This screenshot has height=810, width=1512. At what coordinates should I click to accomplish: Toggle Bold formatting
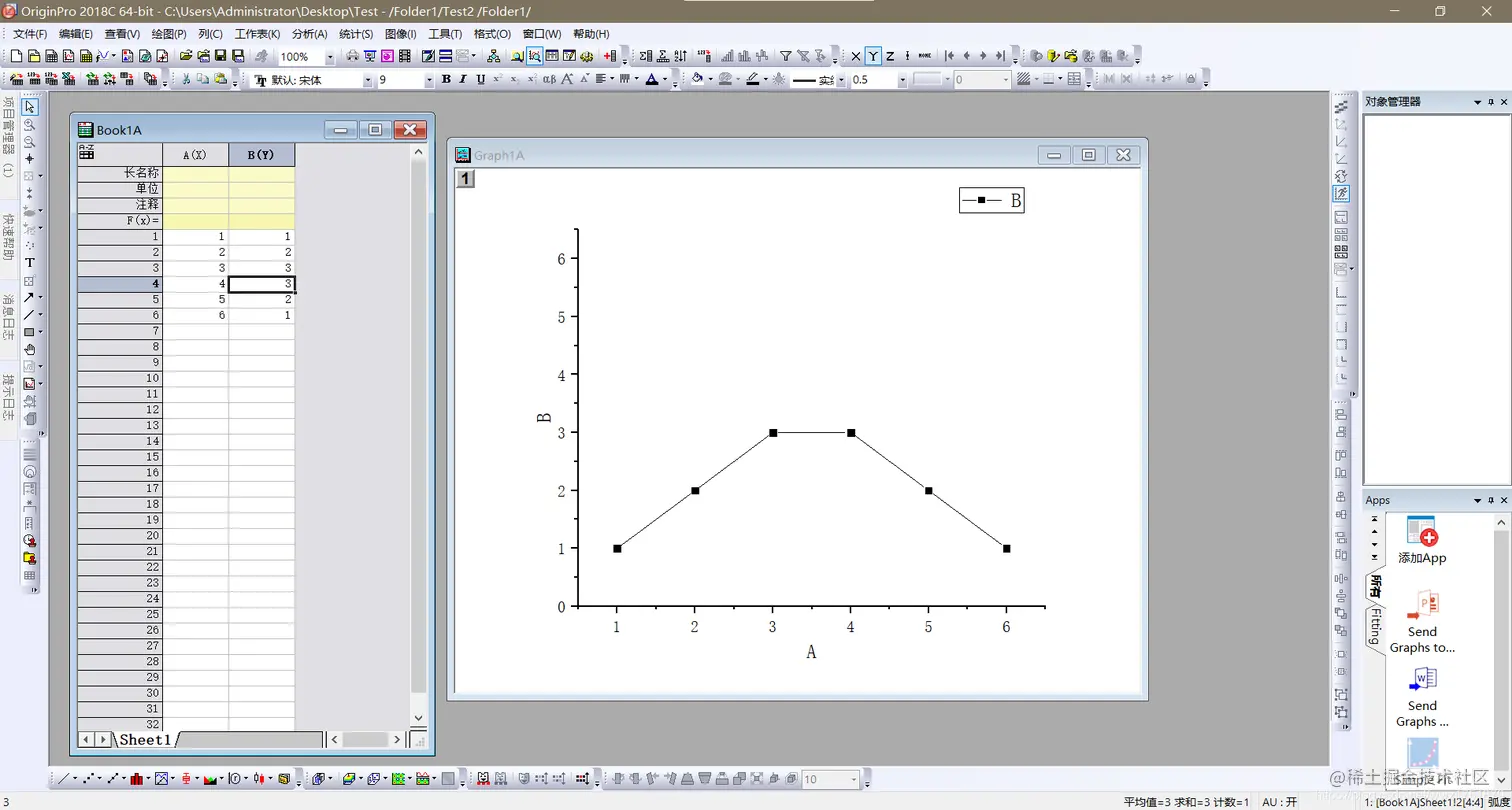446,79
